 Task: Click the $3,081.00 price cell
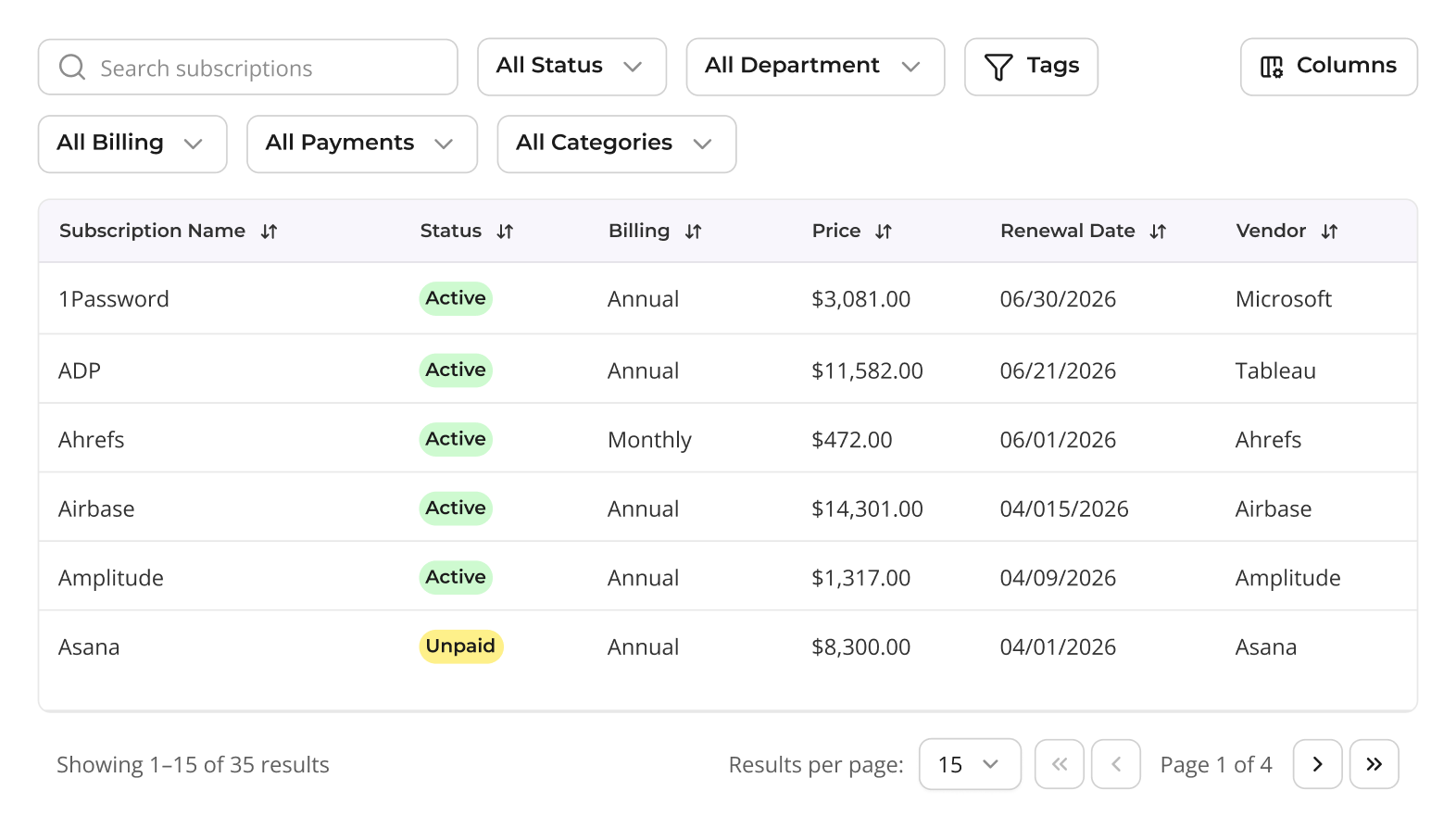click(x=861, y=299)
